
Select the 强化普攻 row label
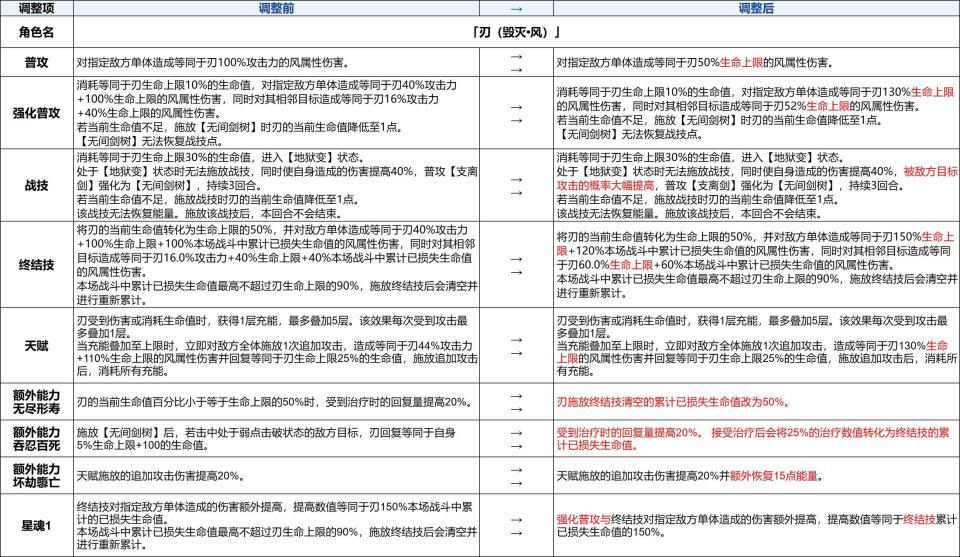click(x=36, y=113)
